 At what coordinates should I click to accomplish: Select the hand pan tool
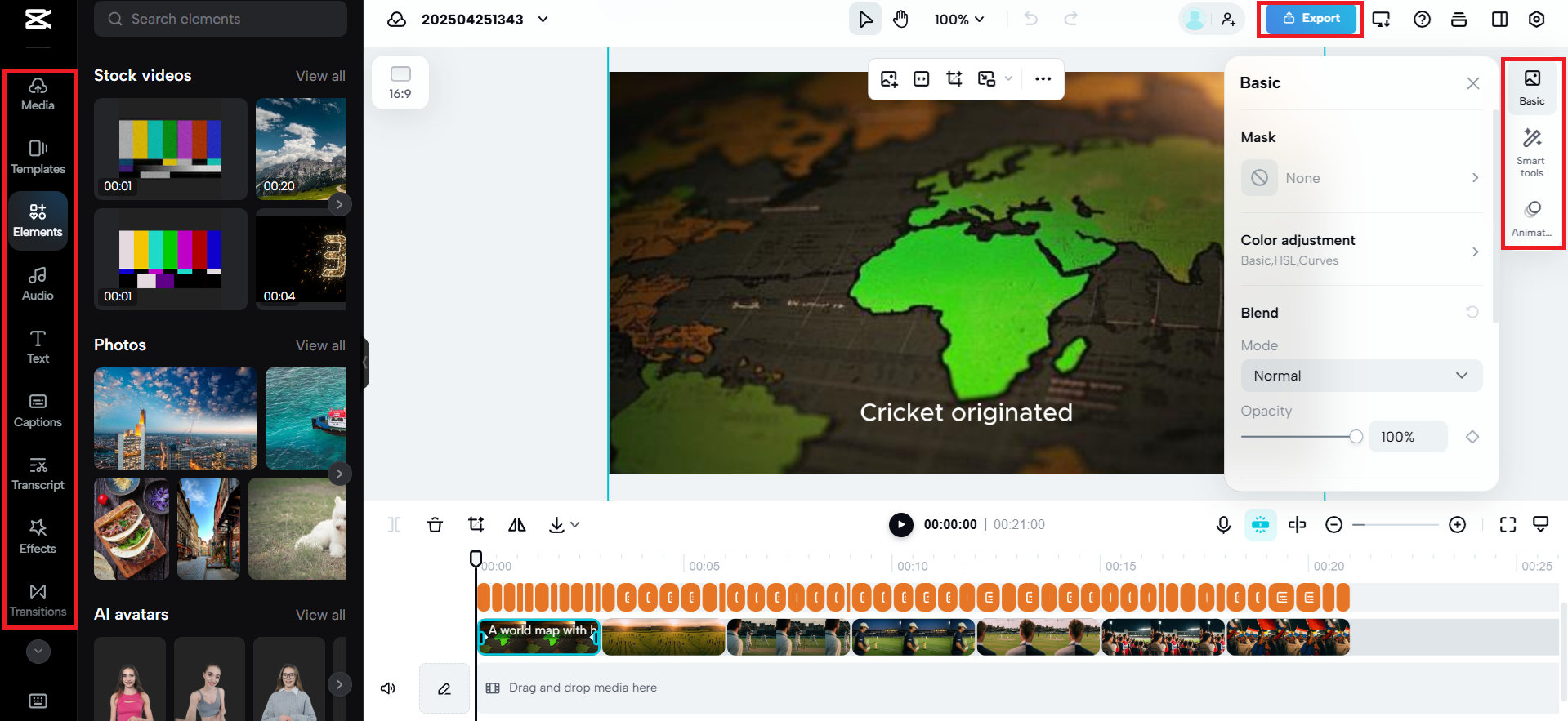pos(900,19)
